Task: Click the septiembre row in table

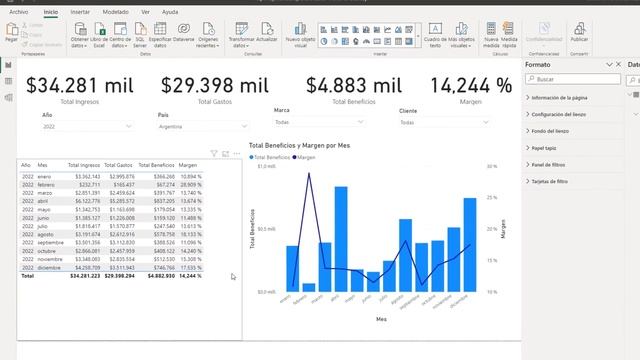Action: 111,242
